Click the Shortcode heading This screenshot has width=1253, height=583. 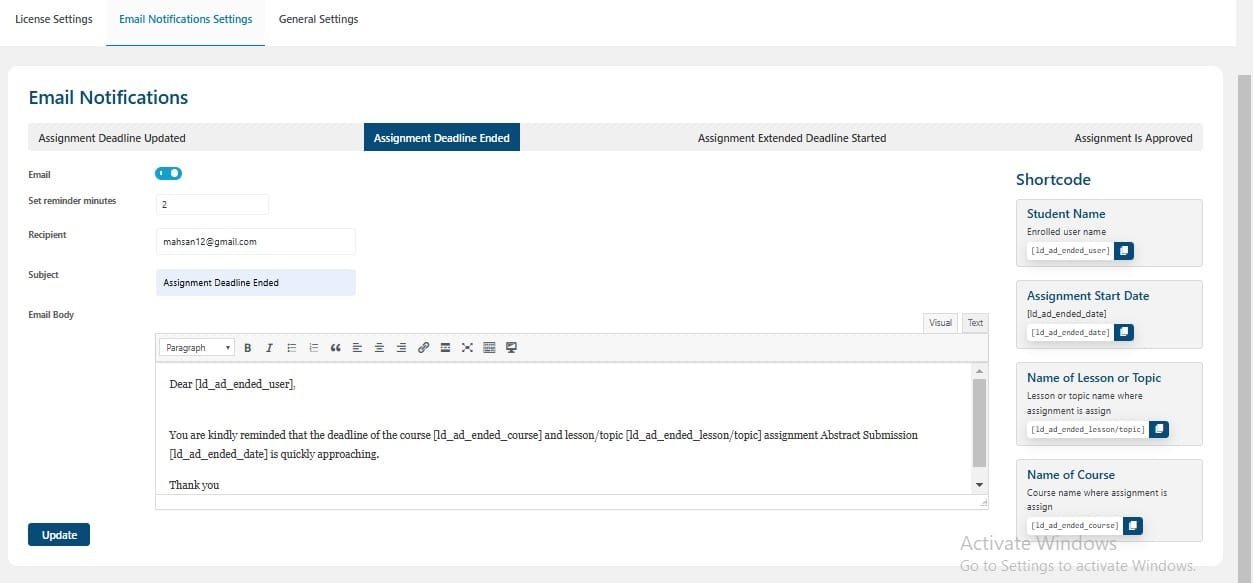pos(1053,180)
